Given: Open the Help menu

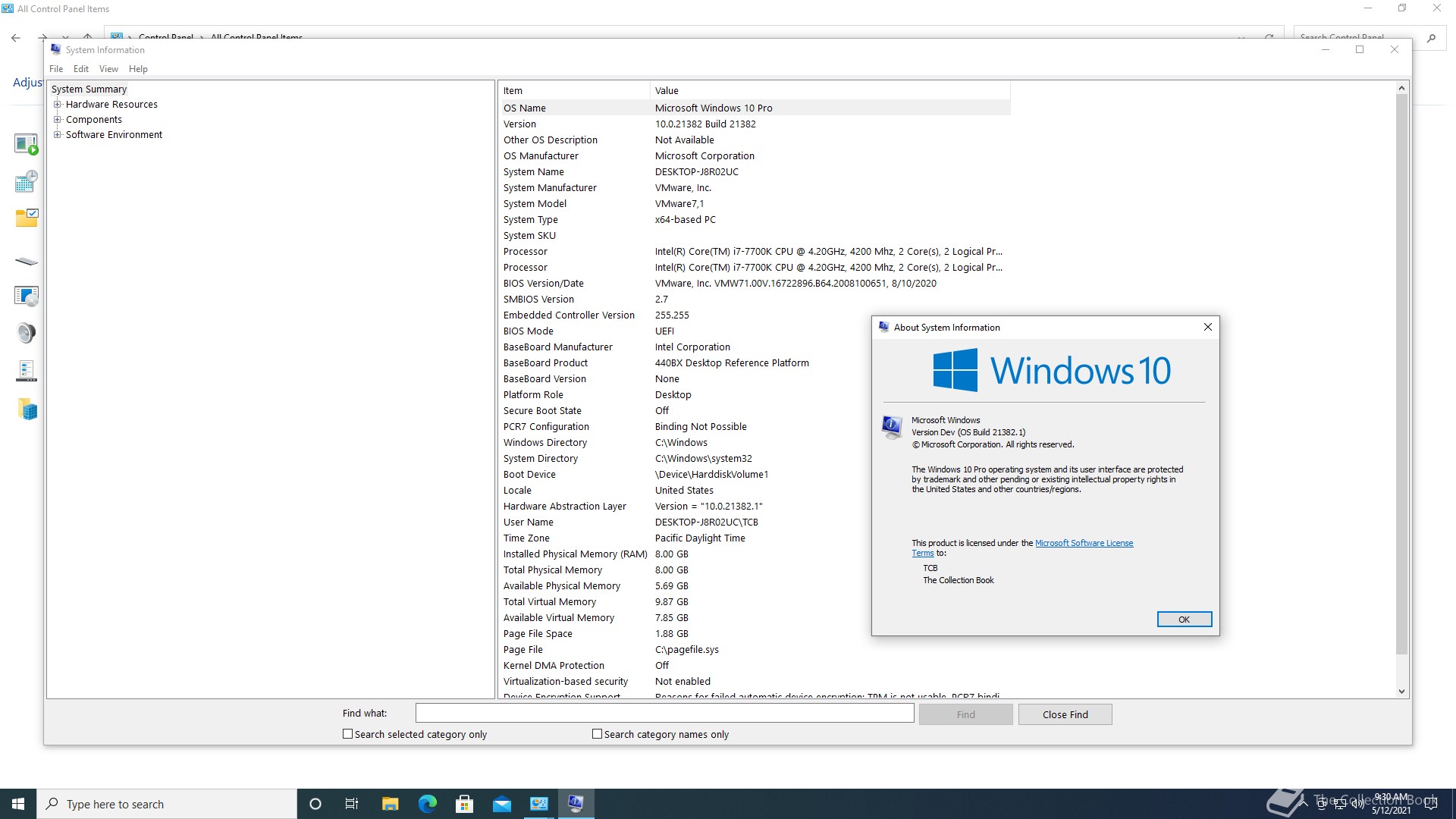Looking at the screenshot, I should pos(138,69).
